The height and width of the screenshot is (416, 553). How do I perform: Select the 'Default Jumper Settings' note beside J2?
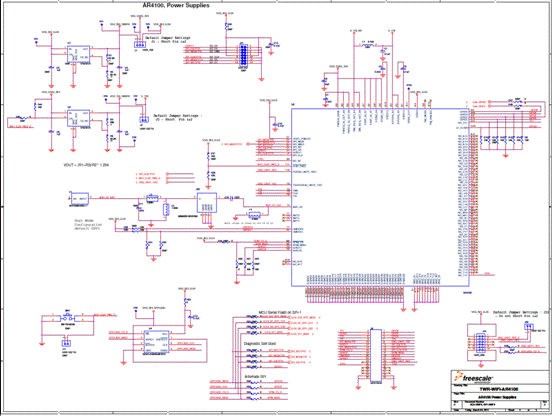tap(178, 117)
